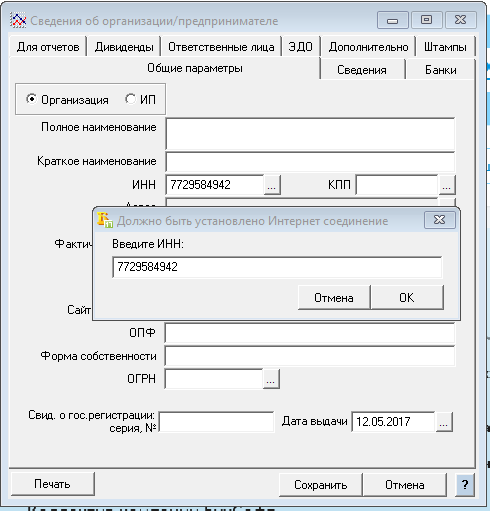Open the ЭДО tab
The image size is (490, 511).
point(300,47)
